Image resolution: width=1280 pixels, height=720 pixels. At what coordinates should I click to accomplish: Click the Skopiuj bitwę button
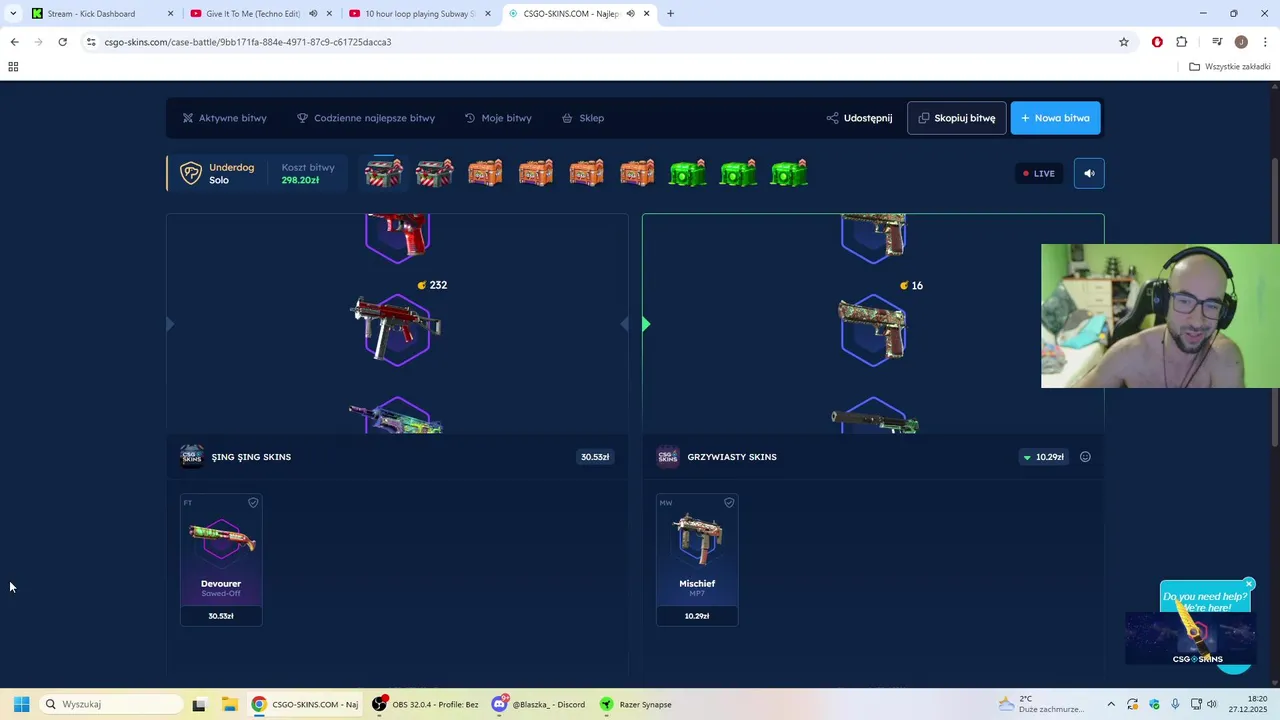click(956, 118)
